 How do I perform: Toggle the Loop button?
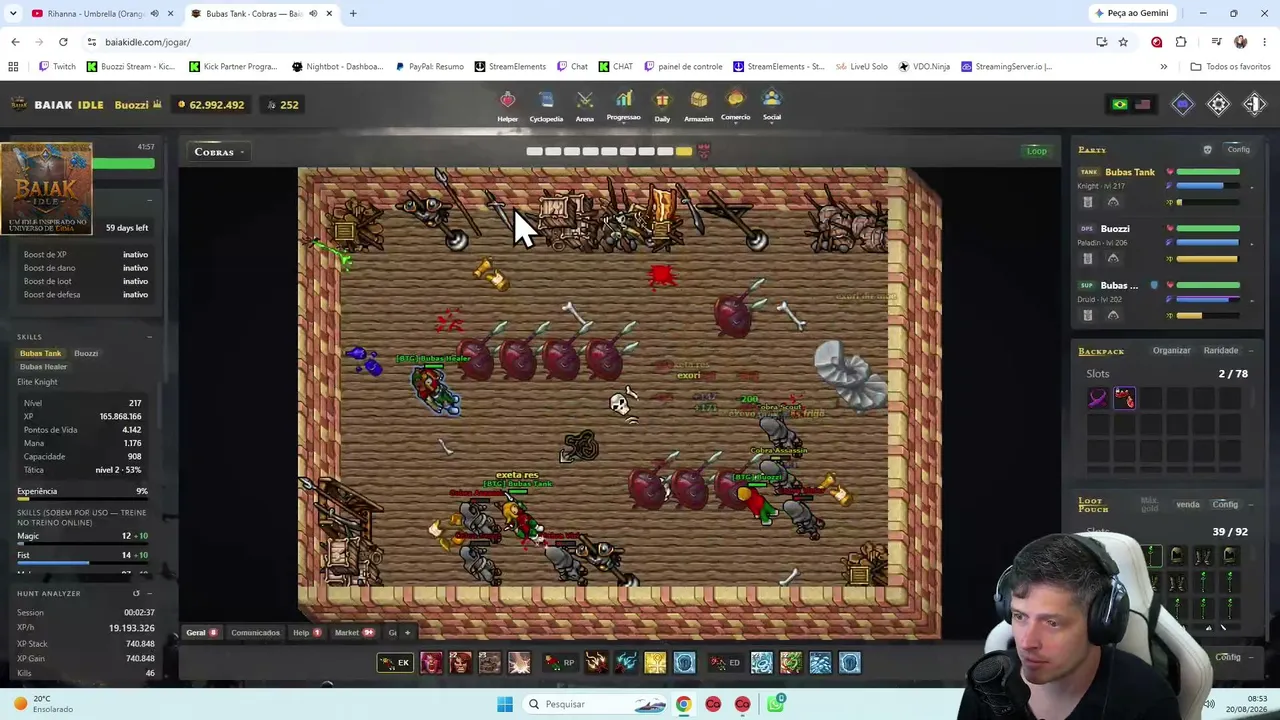point(1037,151)
